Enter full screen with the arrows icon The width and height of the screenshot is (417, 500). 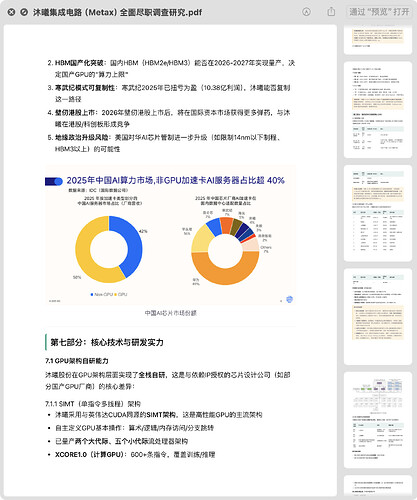tap(24, 12)
